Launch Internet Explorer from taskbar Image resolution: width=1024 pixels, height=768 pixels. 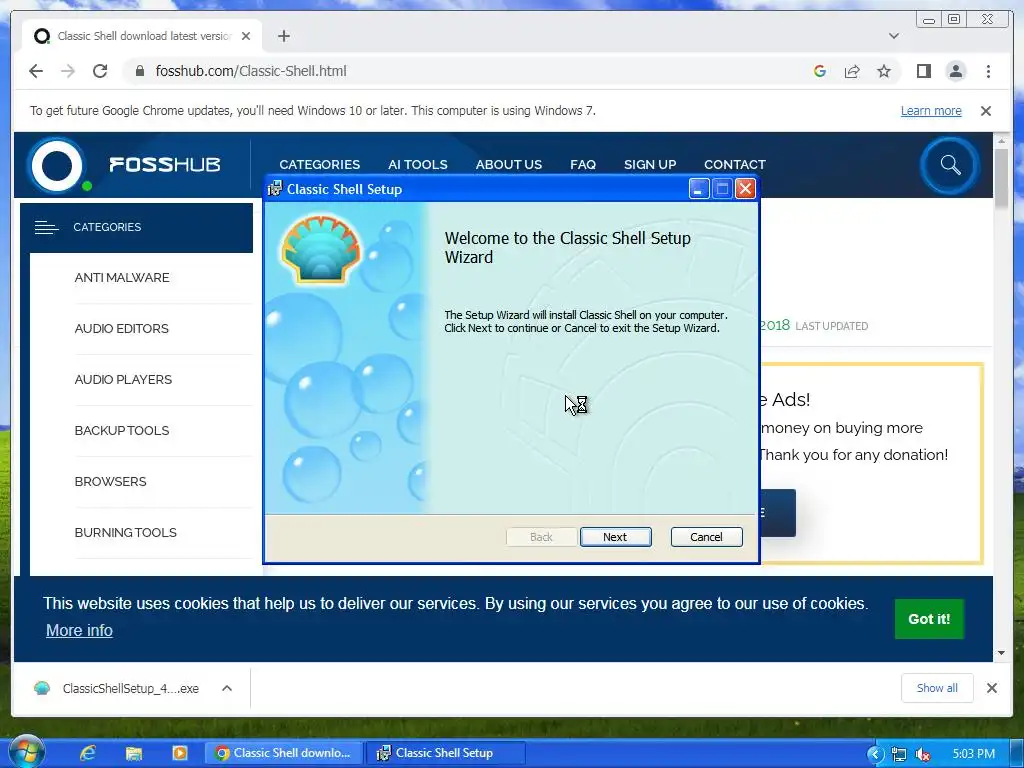point(88,753)
